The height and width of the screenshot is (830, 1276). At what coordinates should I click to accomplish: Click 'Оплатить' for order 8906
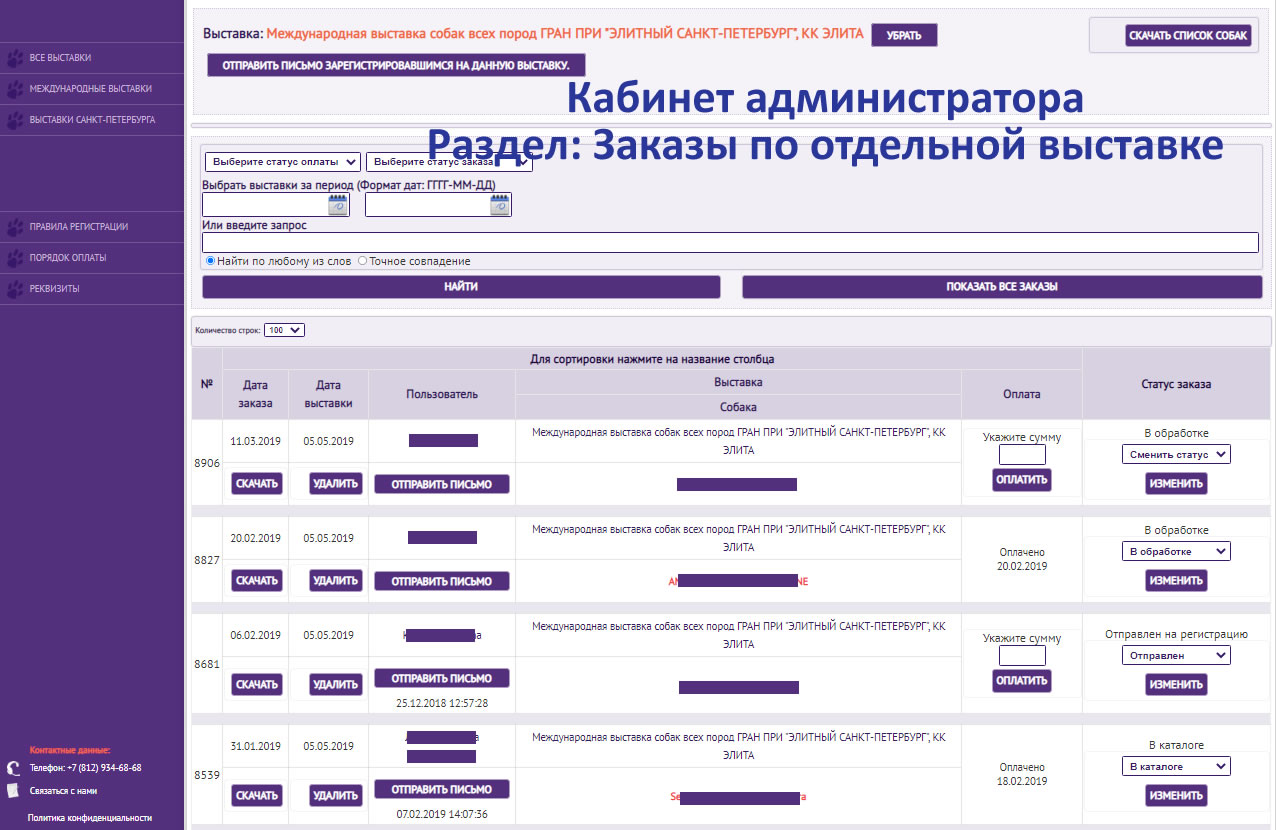(1022, 480)
